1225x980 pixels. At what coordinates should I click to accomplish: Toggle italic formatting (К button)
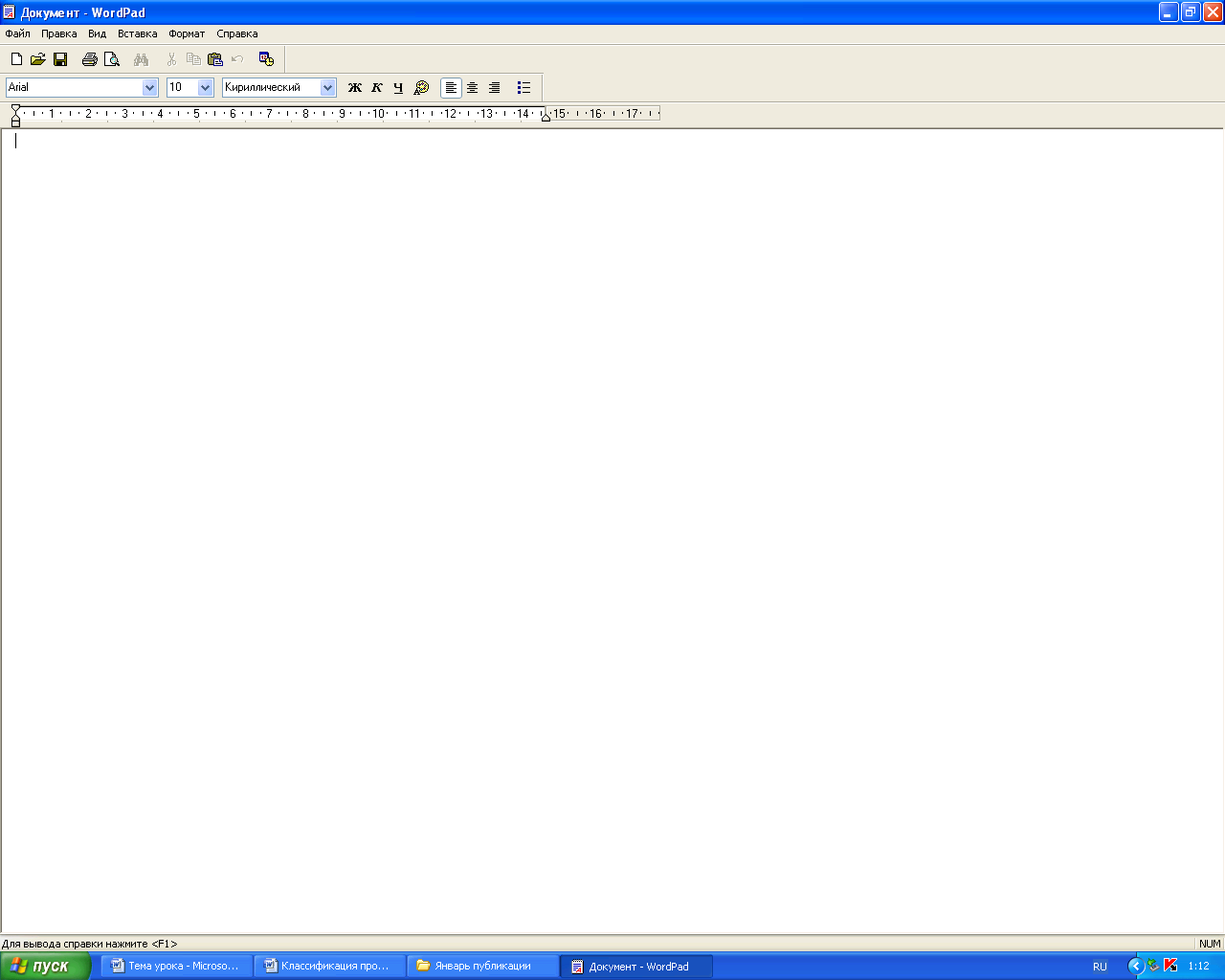click(377, 87)
